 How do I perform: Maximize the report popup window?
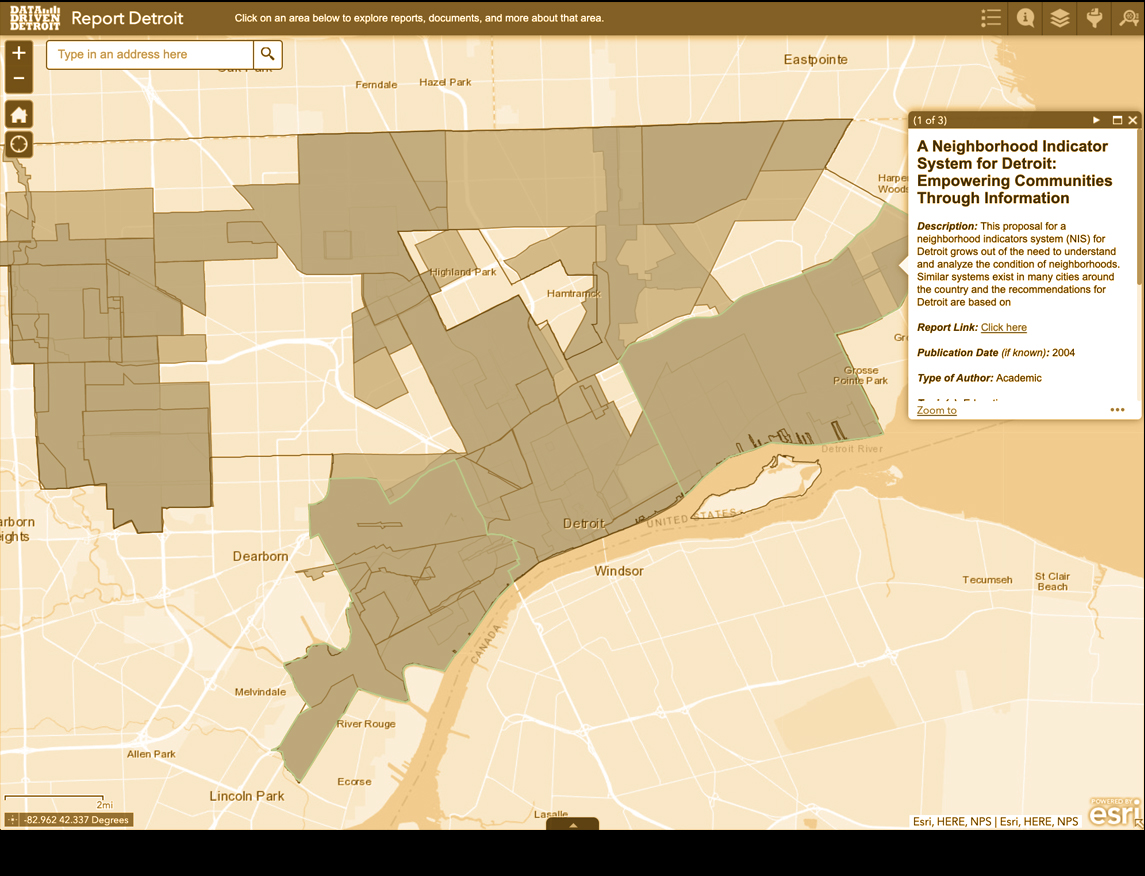tap(1117, 119)
